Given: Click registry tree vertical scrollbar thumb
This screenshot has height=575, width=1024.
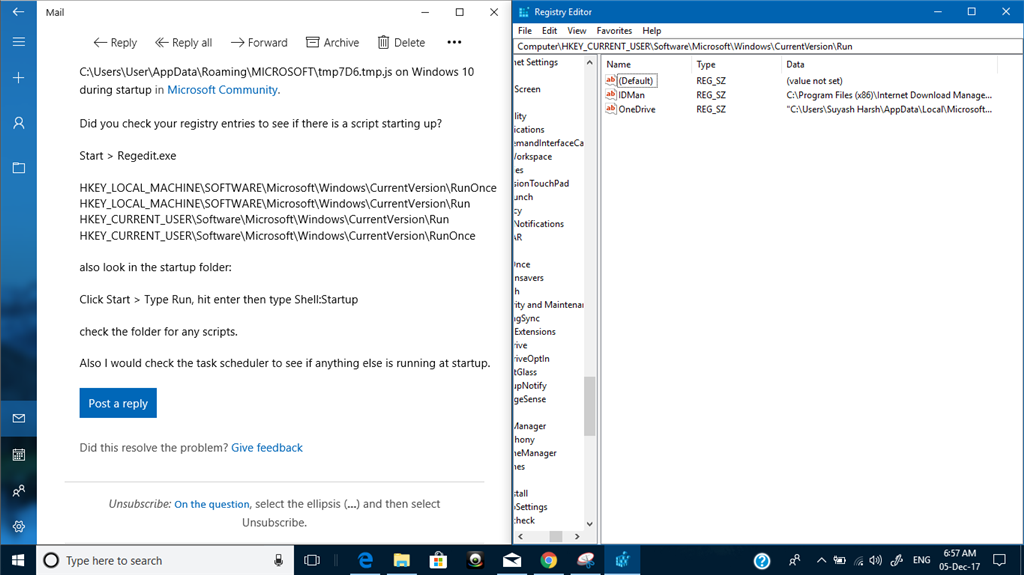Looking at the screenshot, I should click(x=590, y=406).
